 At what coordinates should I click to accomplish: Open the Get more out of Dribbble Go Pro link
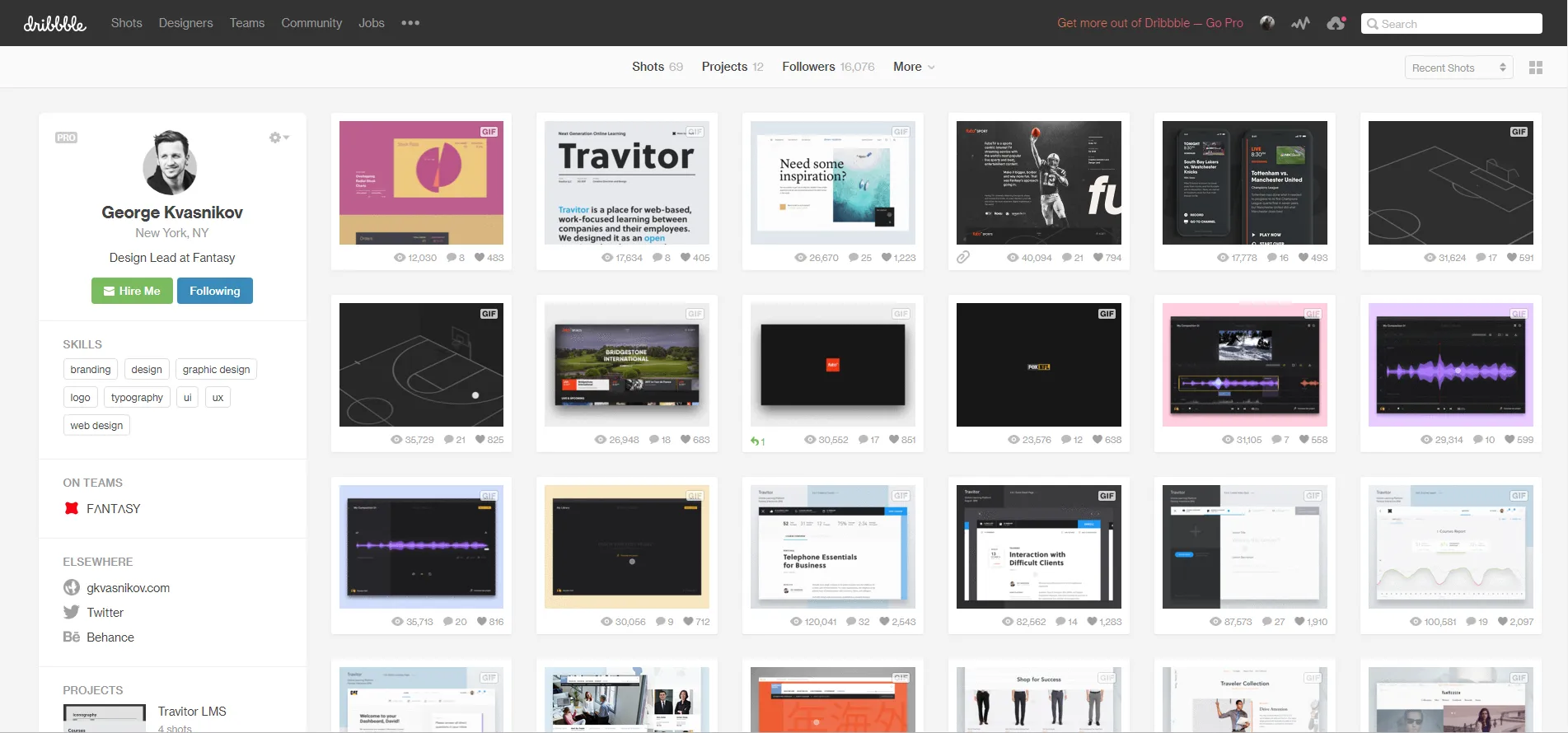point(1149,23)
